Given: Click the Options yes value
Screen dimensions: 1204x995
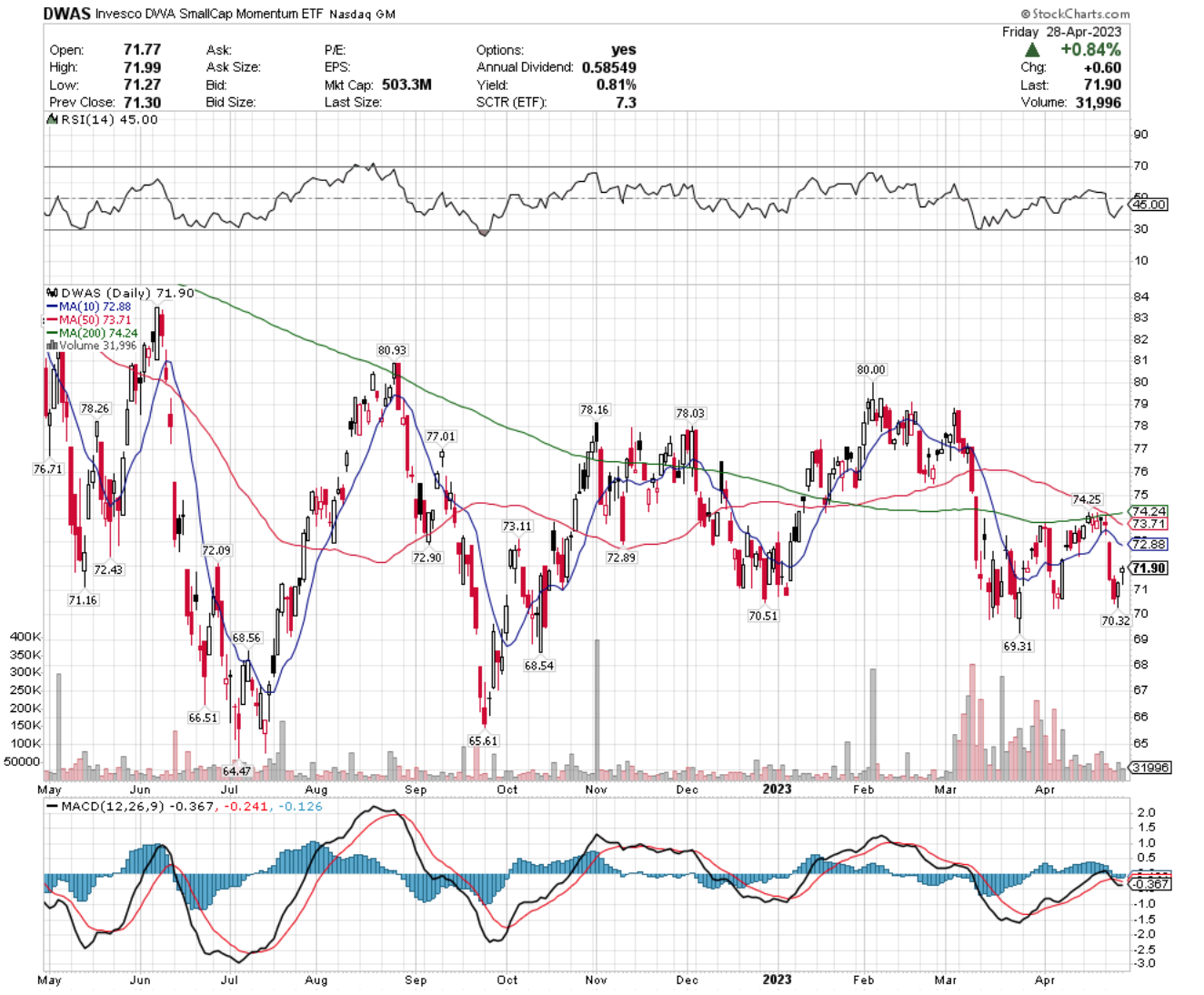Looking at the screenshot, I should [x=624, y=50].
